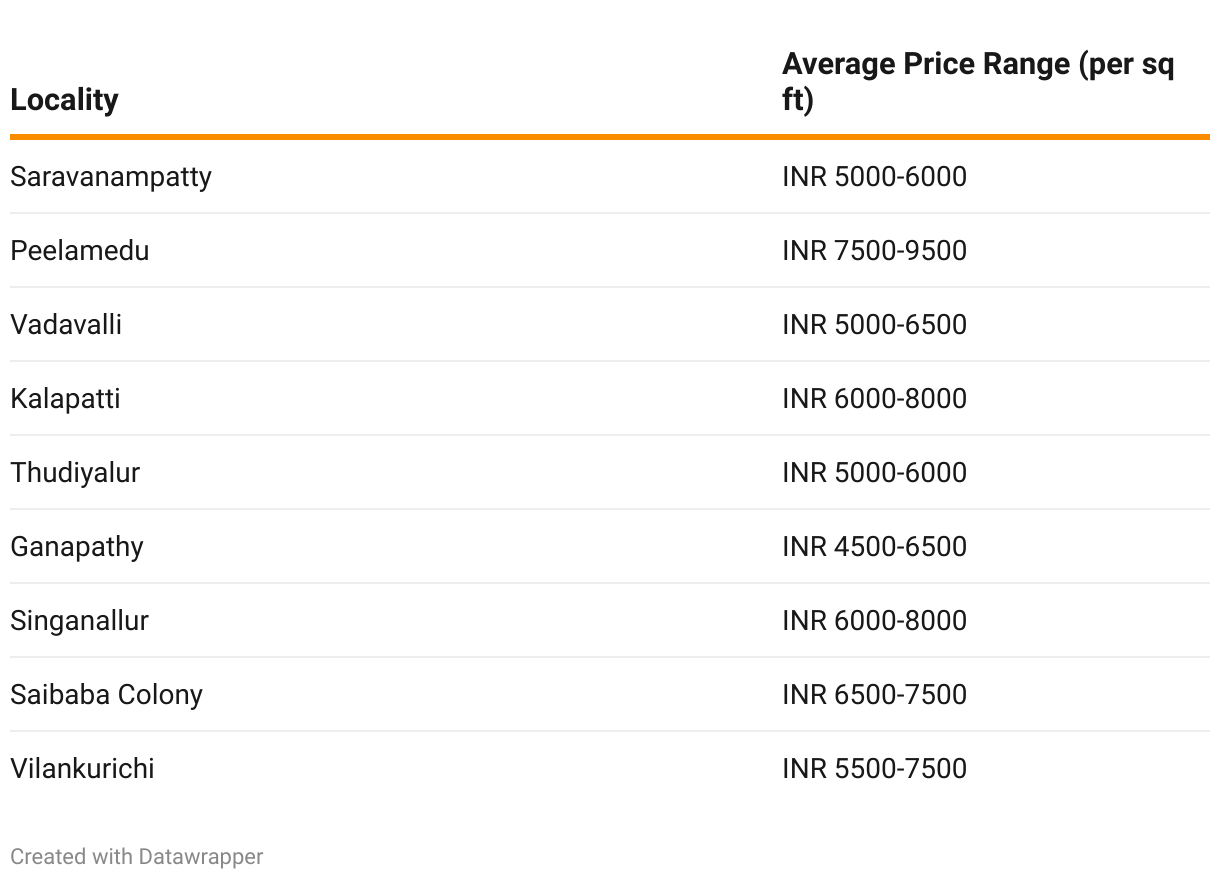Viewport: 1220px width, 880px height.
Task: Select the Saibaba Colony locality cell
Action: (106, 695)
